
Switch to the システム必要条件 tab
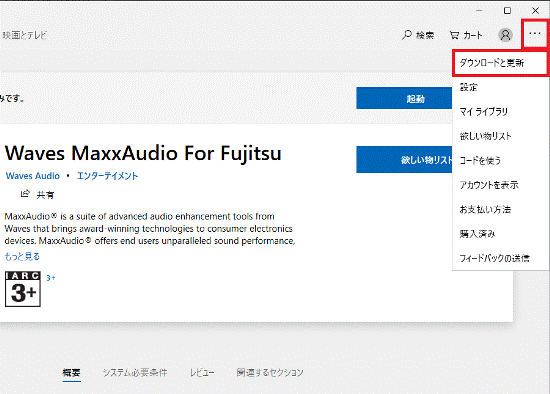(x=135, y=372)
